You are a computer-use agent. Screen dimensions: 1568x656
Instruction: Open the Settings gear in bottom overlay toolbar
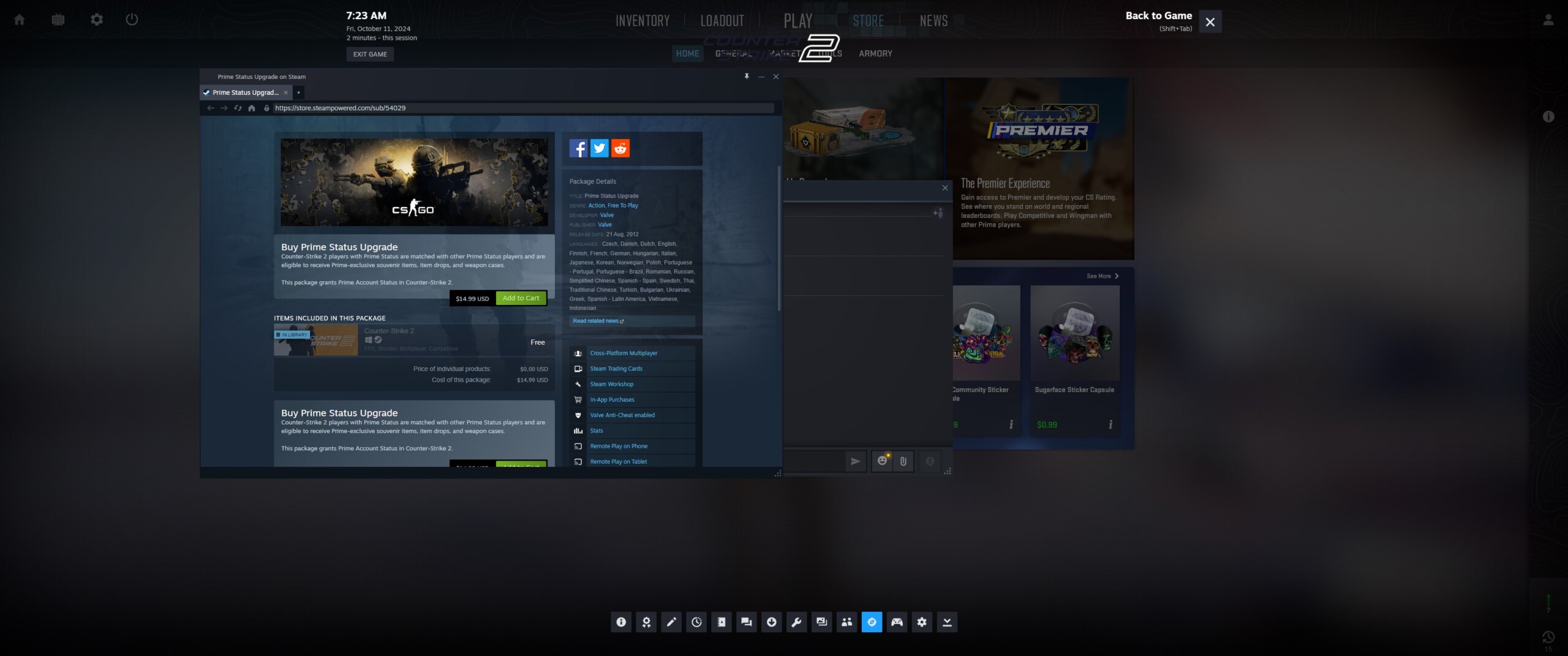pos(922,622)
